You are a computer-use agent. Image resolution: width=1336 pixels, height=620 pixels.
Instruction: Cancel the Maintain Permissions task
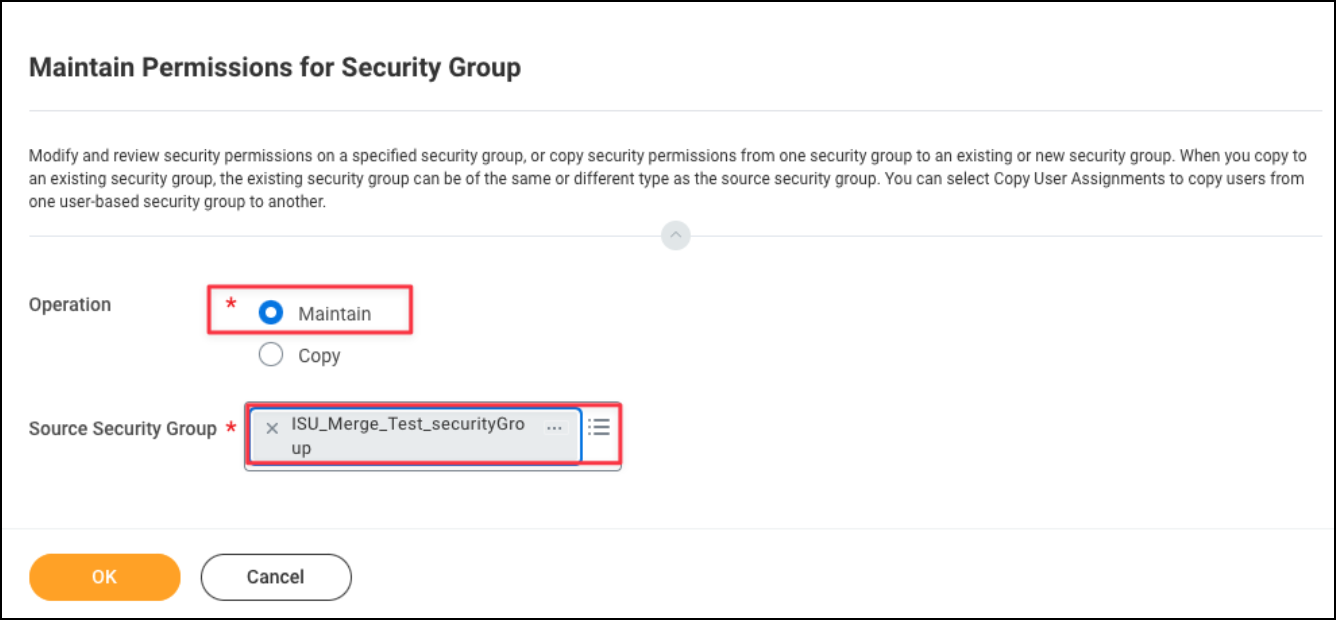coord(276,577)
